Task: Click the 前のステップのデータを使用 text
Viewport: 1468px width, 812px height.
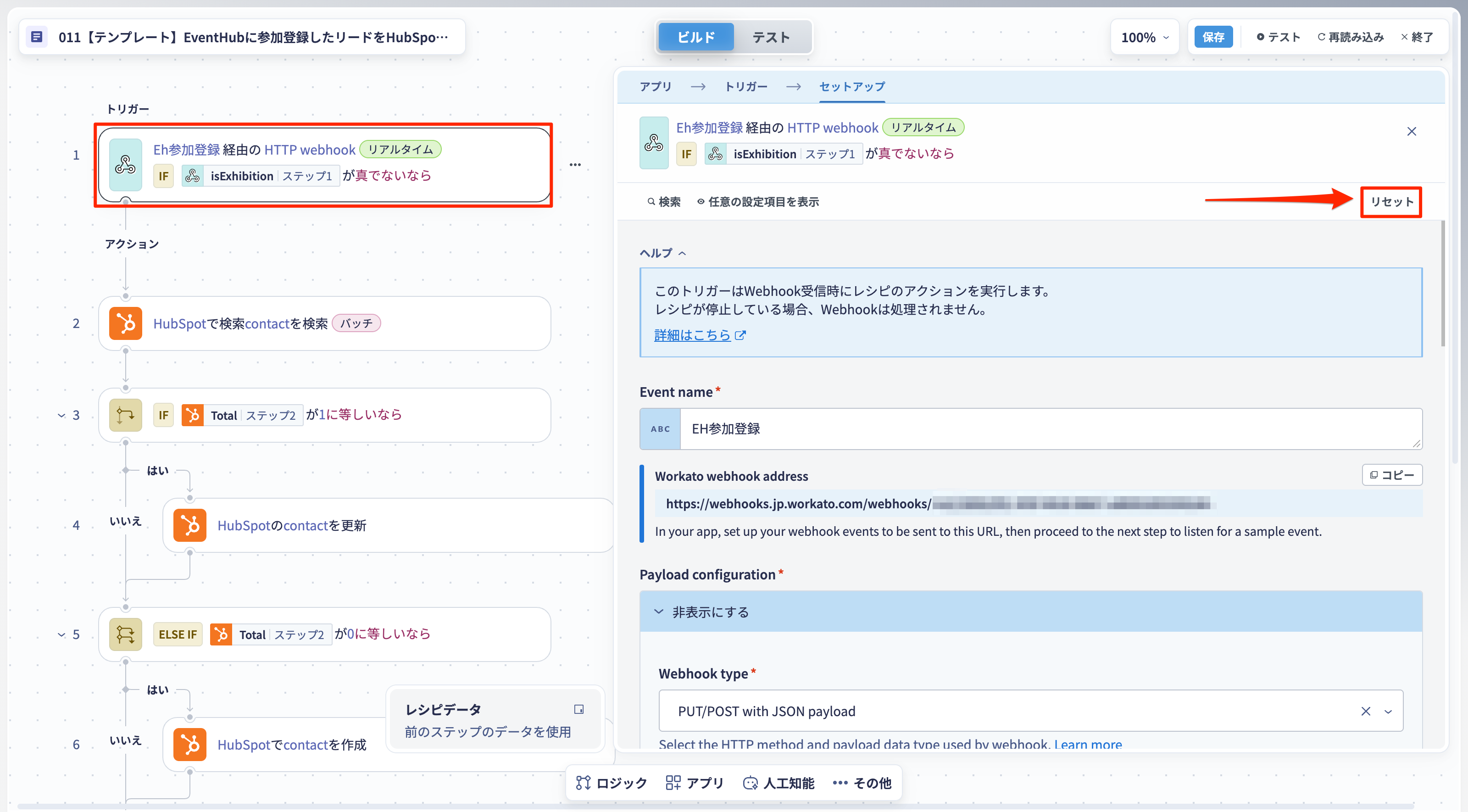Action: coord(488,731)
